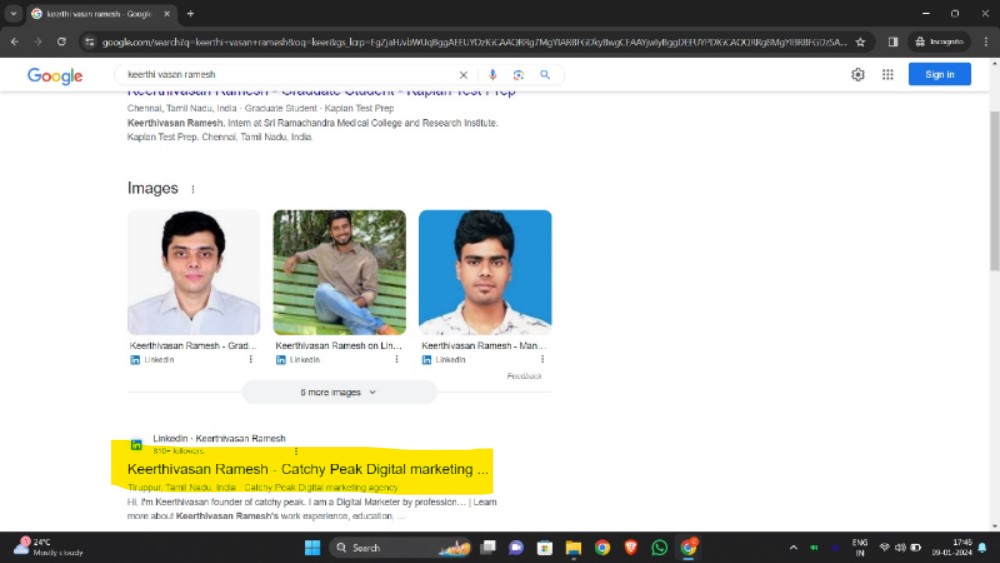
Task: Open the Keerthivasan Ramesh on LinkedIn bench photo
Action: (339, 272)
